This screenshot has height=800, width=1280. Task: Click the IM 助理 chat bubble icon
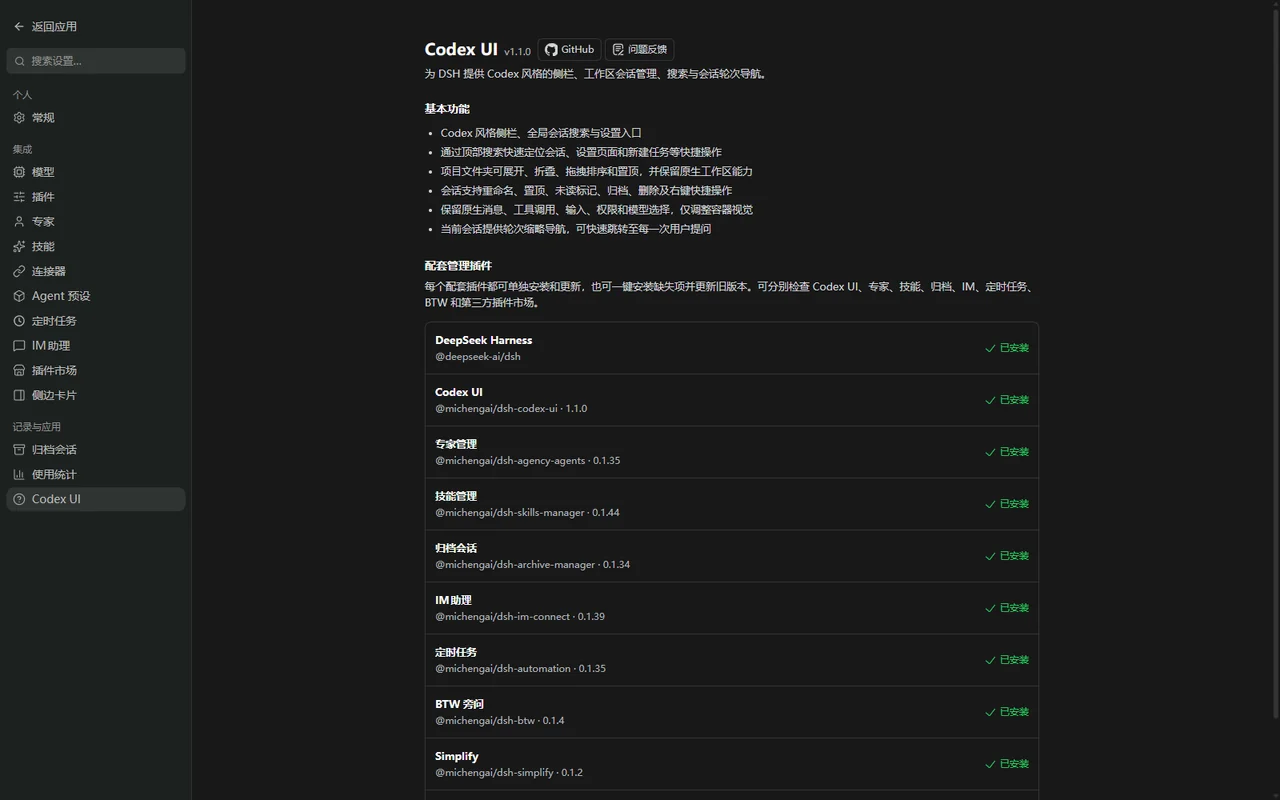coord(19,346)
